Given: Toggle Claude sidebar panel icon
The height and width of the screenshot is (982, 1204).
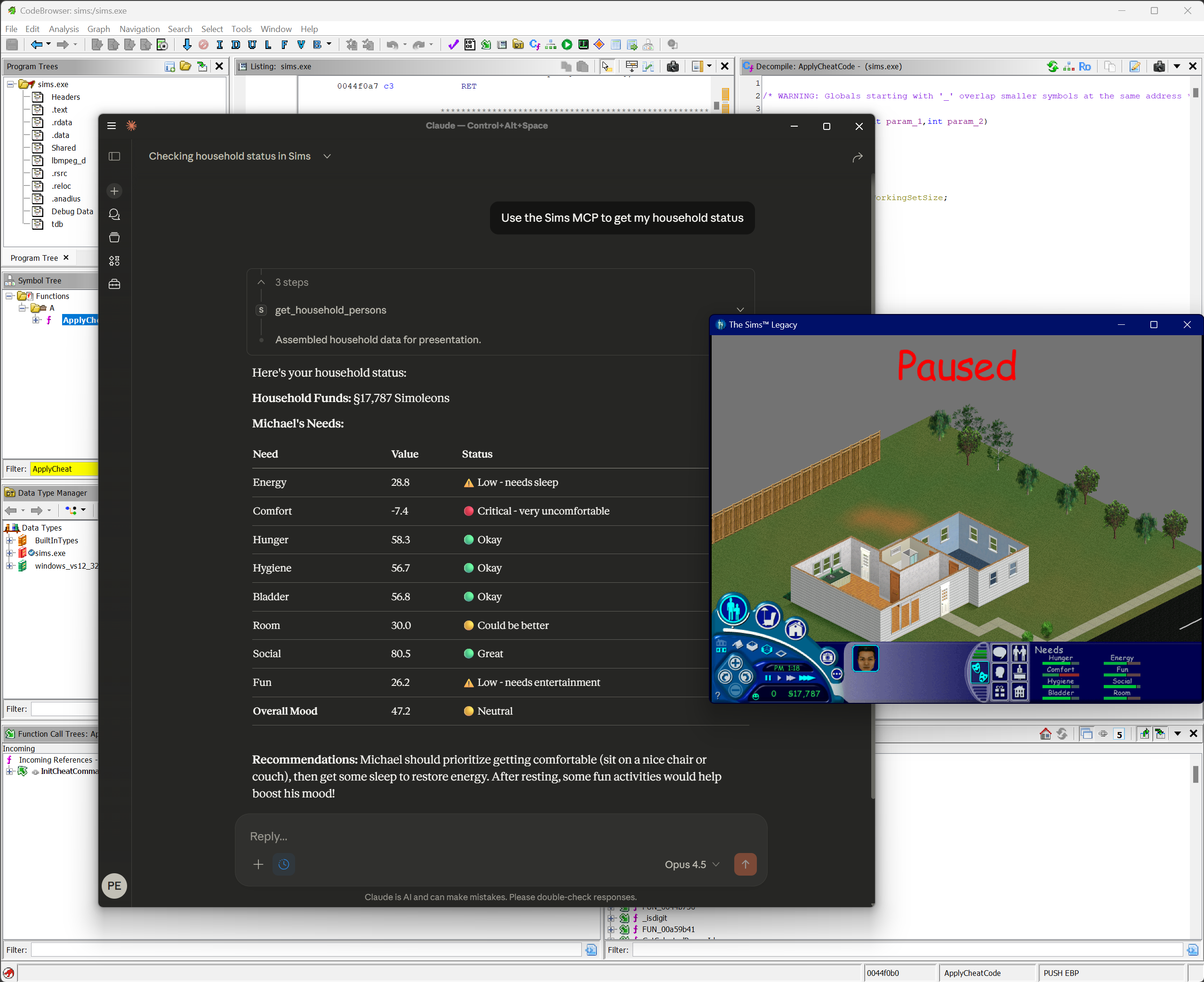Looking at the screenshot, I should [x=114, y=156].
